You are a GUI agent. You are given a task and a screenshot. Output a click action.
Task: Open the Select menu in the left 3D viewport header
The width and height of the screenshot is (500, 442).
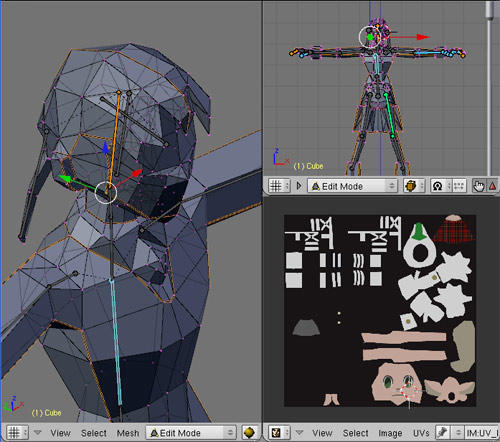tap(94, 433)
